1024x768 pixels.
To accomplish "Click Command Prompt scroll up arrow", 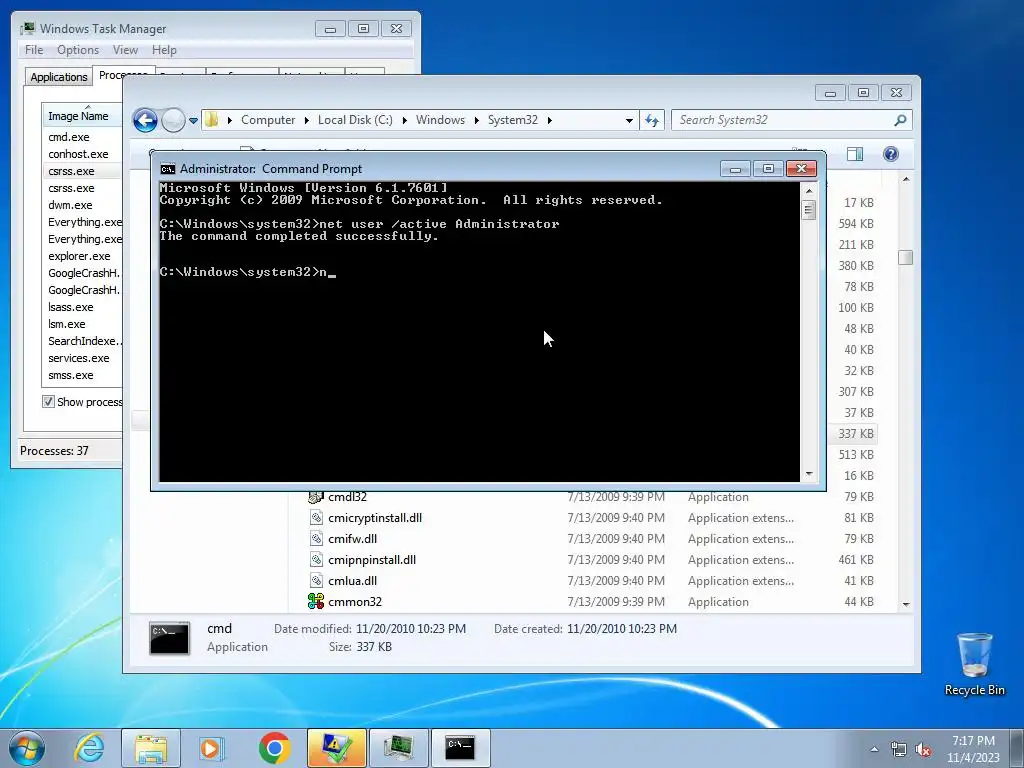I will pos(809,191).
